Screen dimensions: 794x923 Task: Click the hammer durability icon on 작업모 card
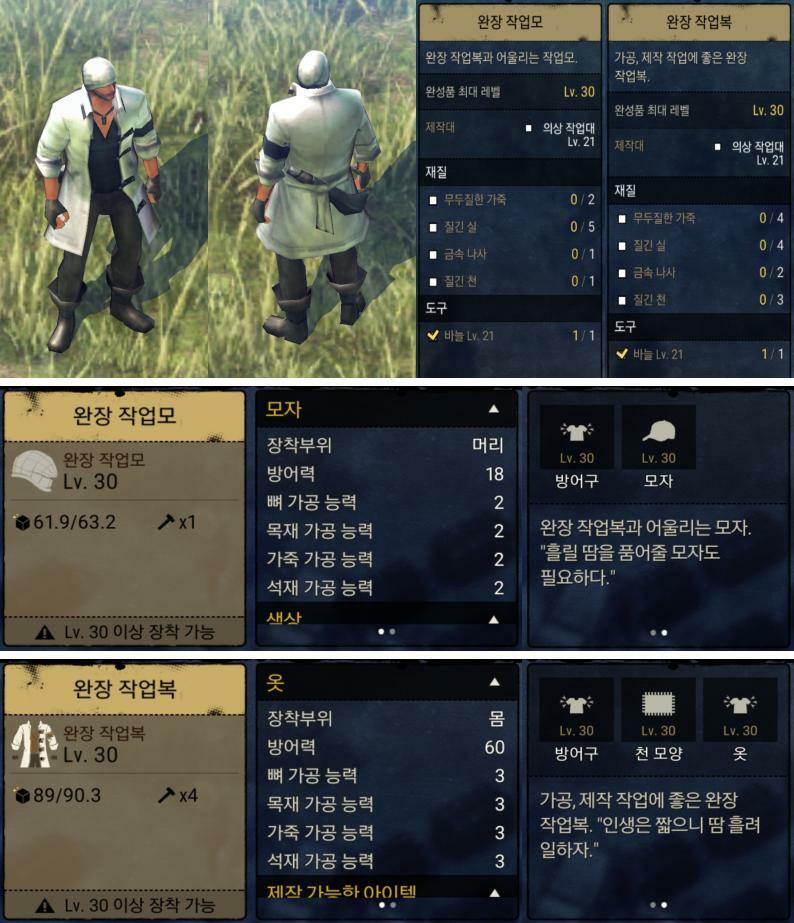166,522
